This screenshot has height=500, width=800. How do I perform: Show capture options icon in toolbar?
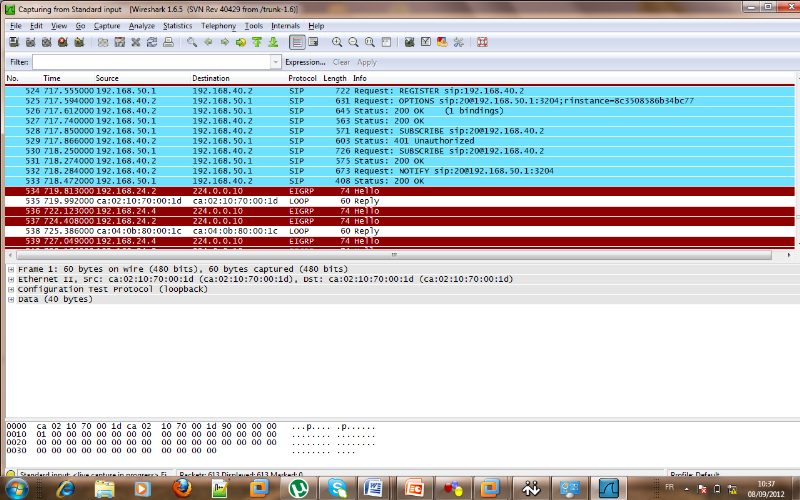tap(30, 42)
